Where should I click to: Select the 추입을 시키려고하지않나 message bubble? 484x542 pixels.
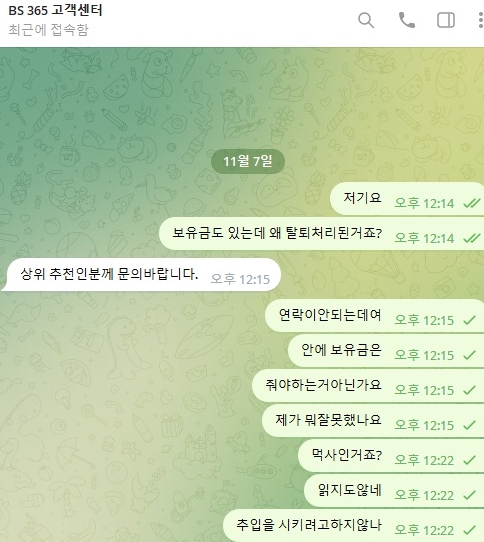(x=353, y=525)
